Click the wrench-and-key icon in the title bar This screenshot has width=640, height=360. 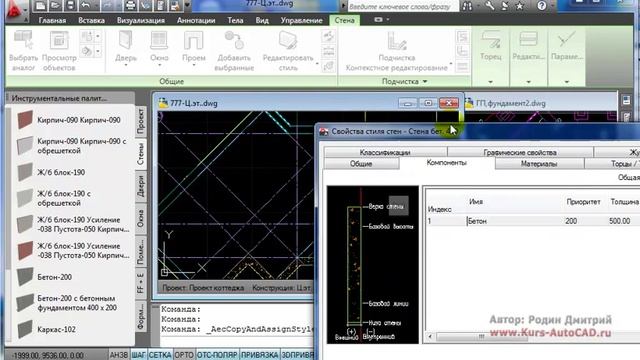pos(490,6)
